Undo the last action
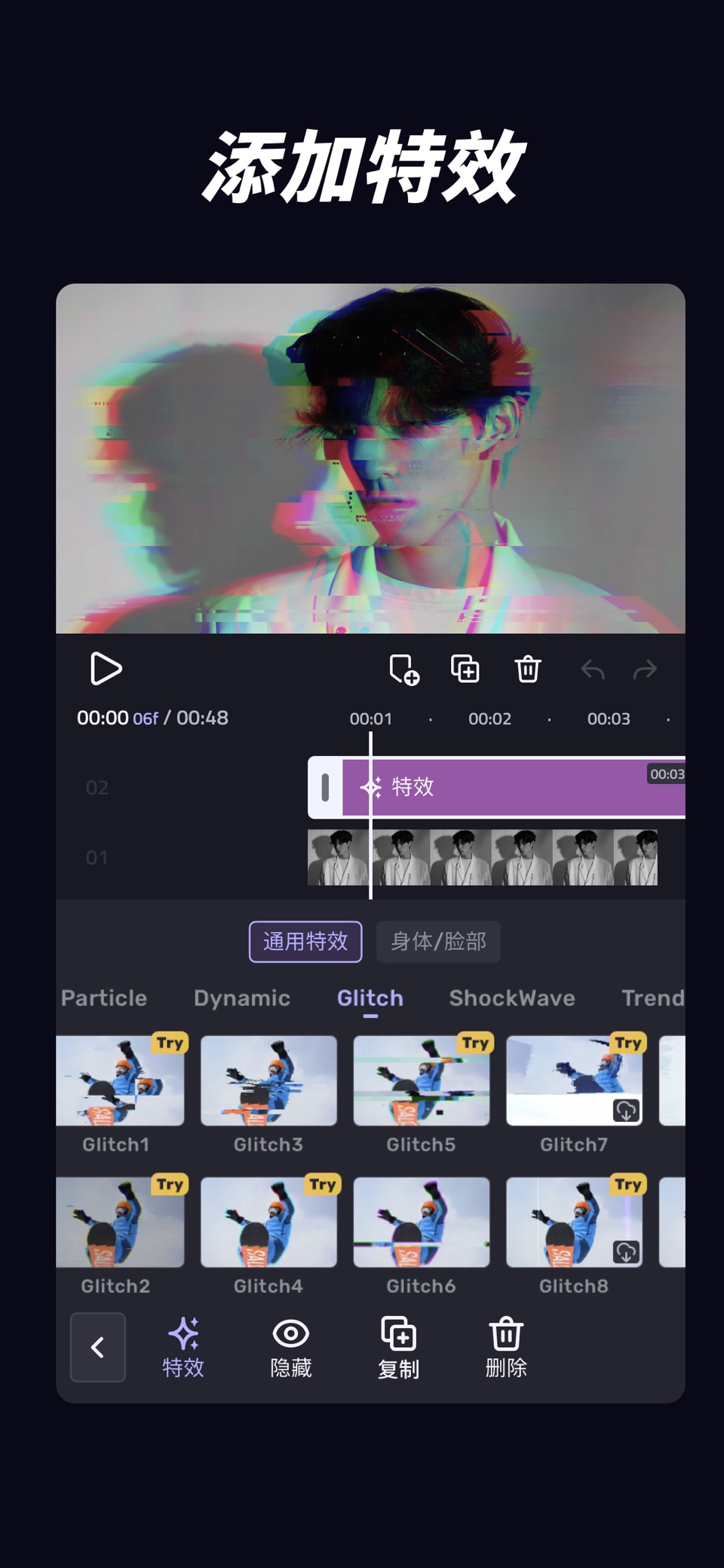Screen dimensions: 724x1568 point(593,669)
